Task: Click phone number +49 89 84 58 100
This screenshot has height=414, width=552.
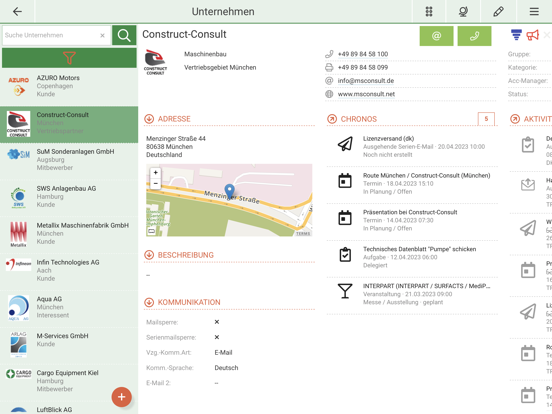Action: pyautogui.click(x=363, y=54)
